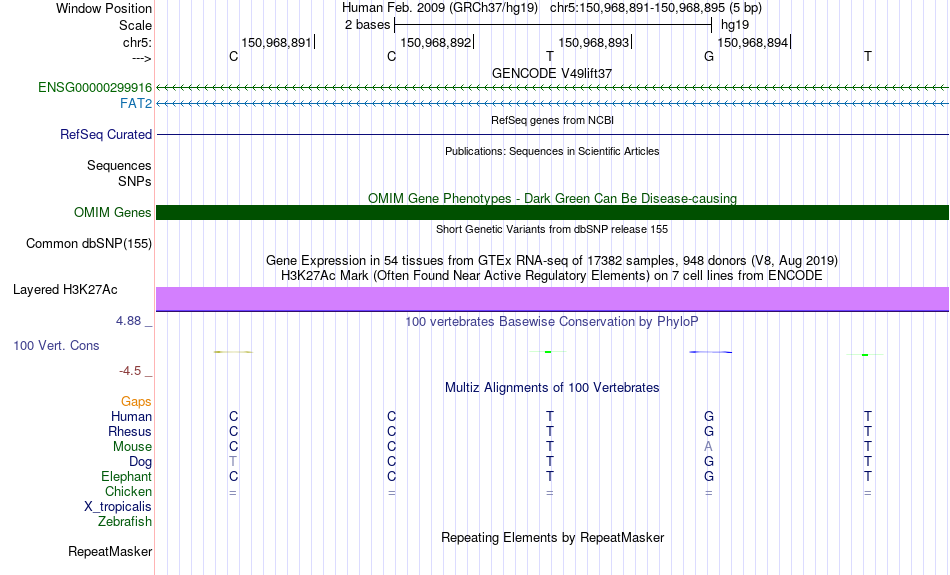
Task: Click the Window Position label
Action: 104,8
